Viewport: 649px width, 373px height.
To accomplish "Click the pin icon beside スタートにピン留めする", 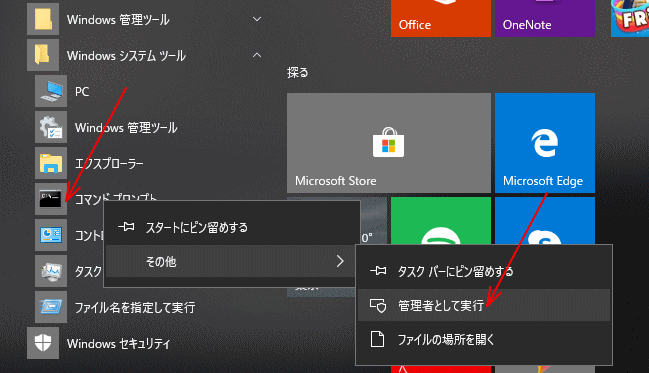I will click(x=126, y=227).
